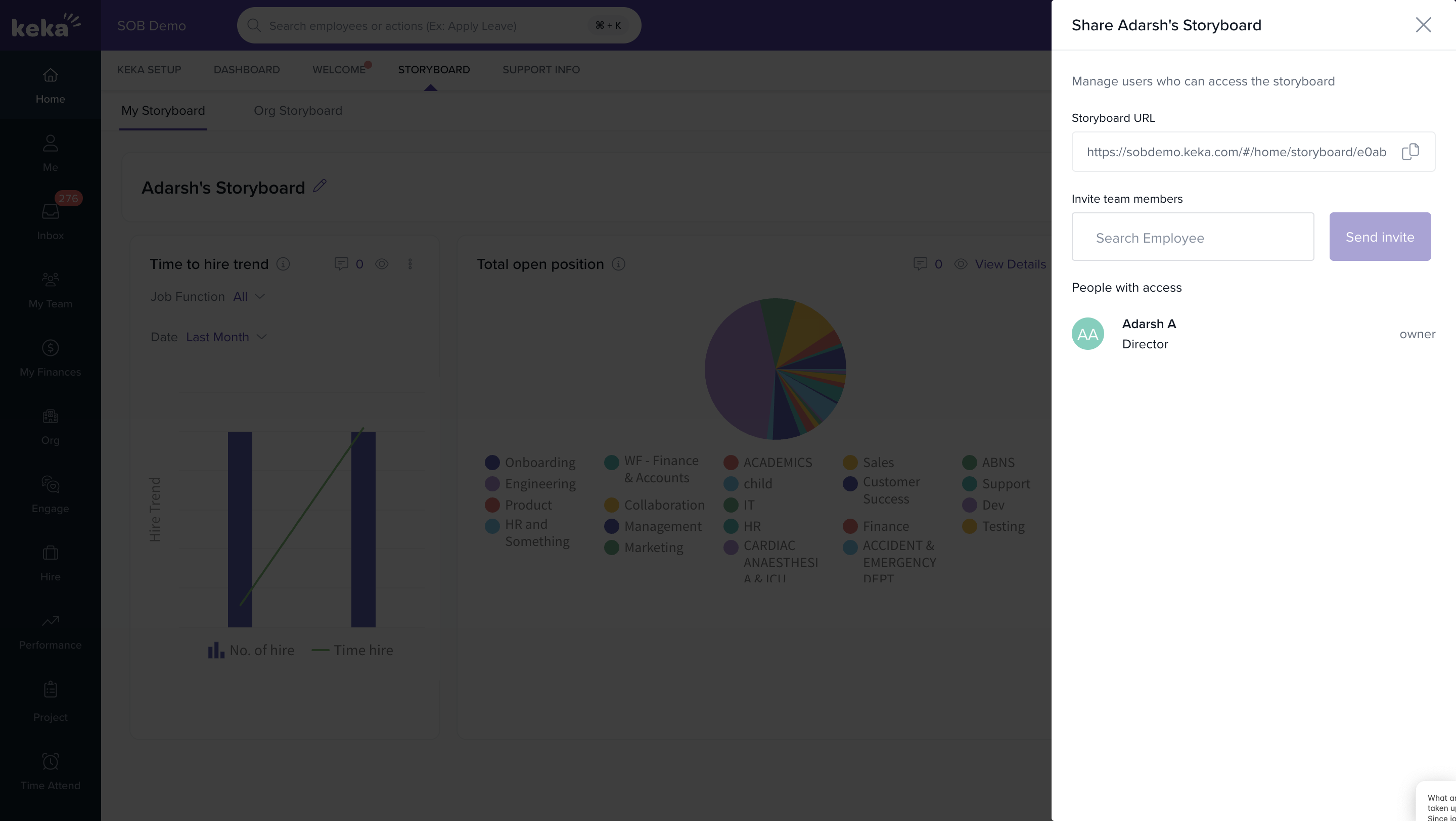
Task: Click the Onboarding legend color dot
Action: [492, 463]
